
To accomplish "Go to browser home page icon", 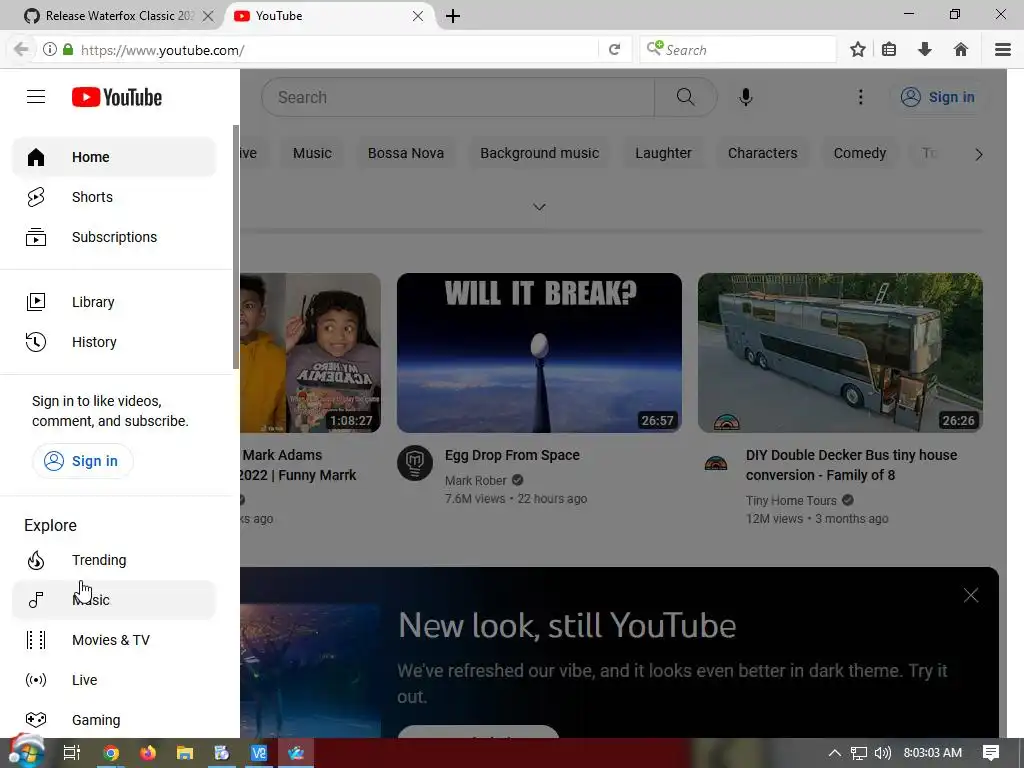I will coord(961,50).
